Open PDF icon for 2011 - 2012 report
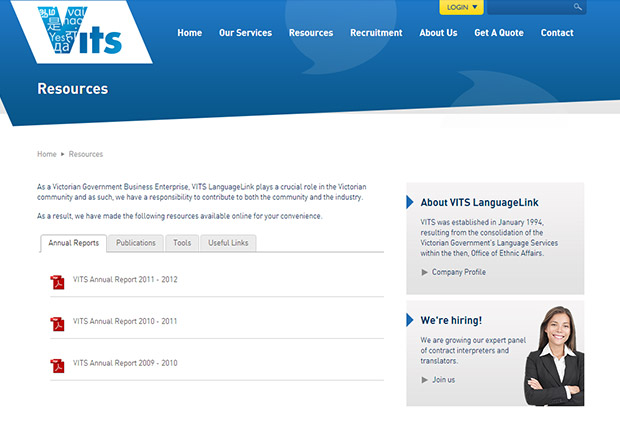 pos(57,282)
